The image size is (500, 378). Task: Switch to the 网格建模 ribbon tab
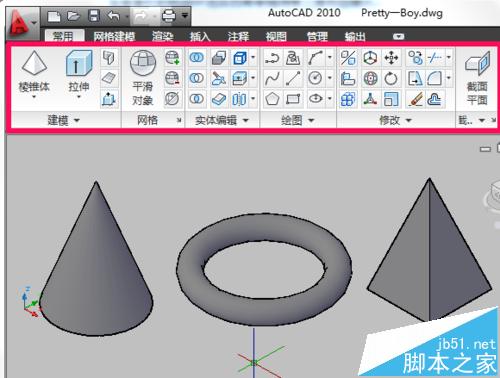114,36
